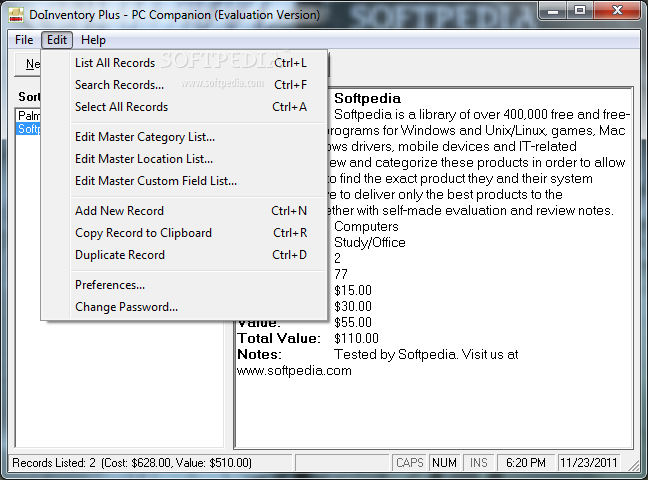The height and width of the screenshot is (480, 648).
Task: Click the window resize grip corner
Action: 634,466
